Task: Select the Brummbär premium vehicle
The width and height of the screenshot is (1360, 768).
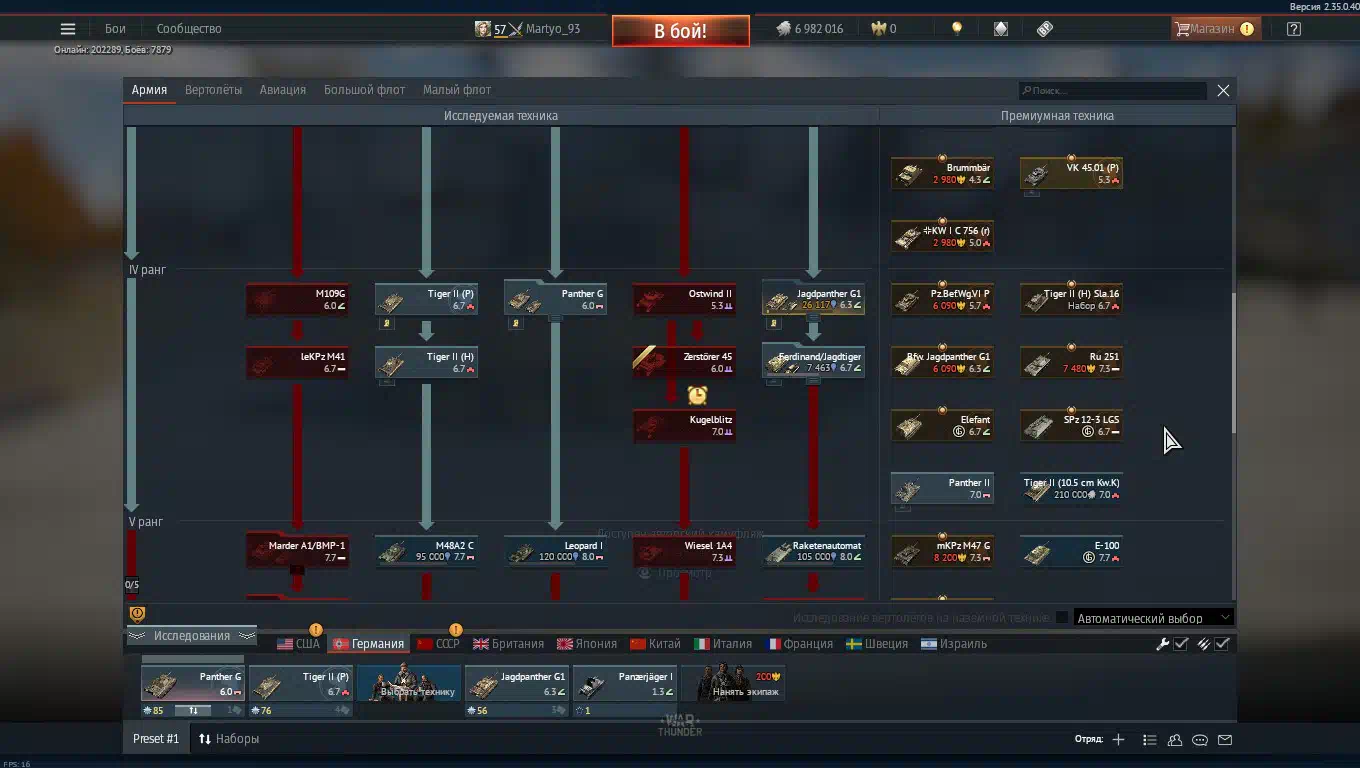Action: pos(942,174)
